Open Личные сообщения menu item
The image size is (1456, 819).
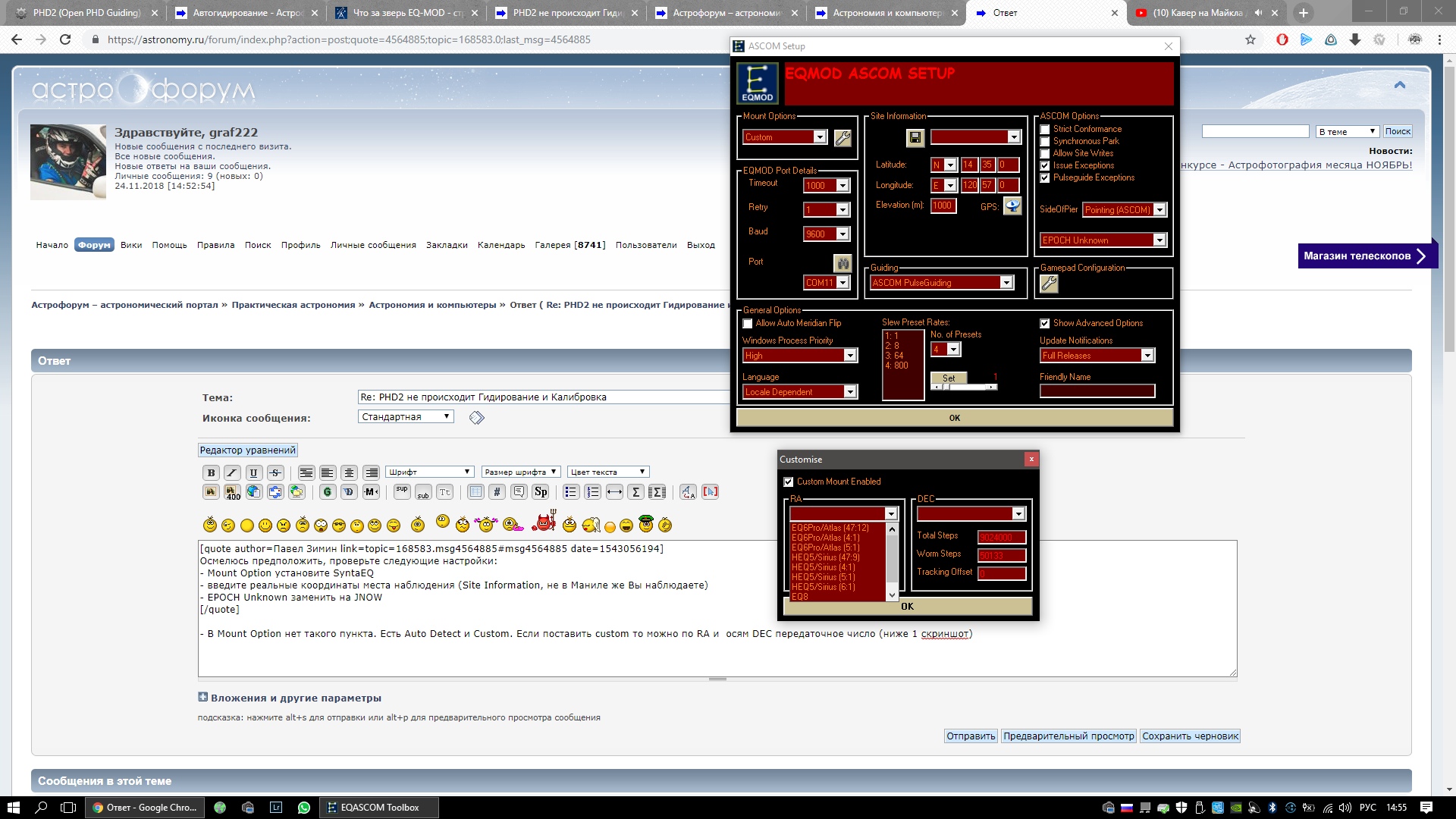point(373,246)
